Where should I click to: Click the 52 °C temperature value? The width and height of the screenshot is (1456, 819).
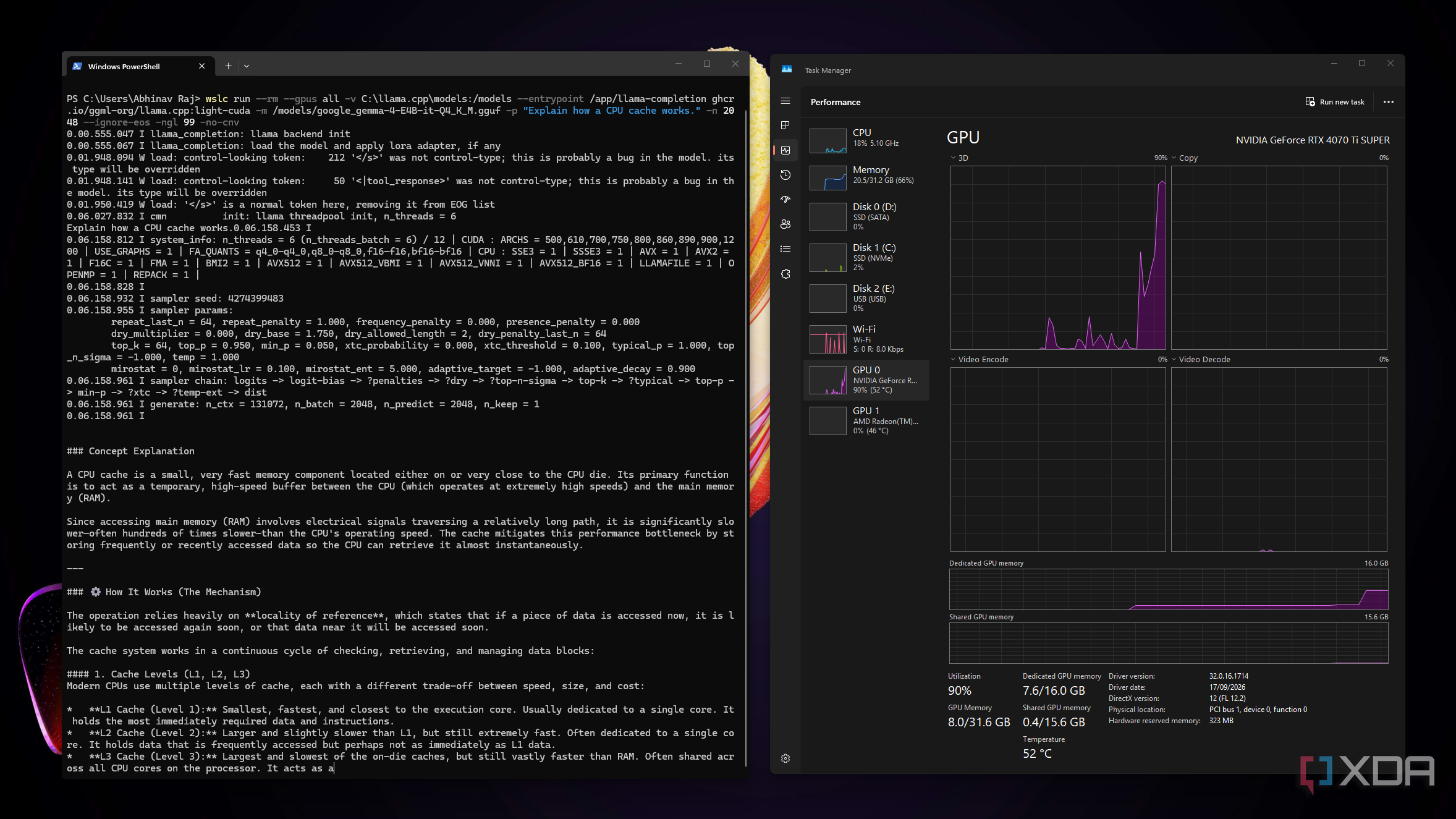click(x=1037, y=753)
